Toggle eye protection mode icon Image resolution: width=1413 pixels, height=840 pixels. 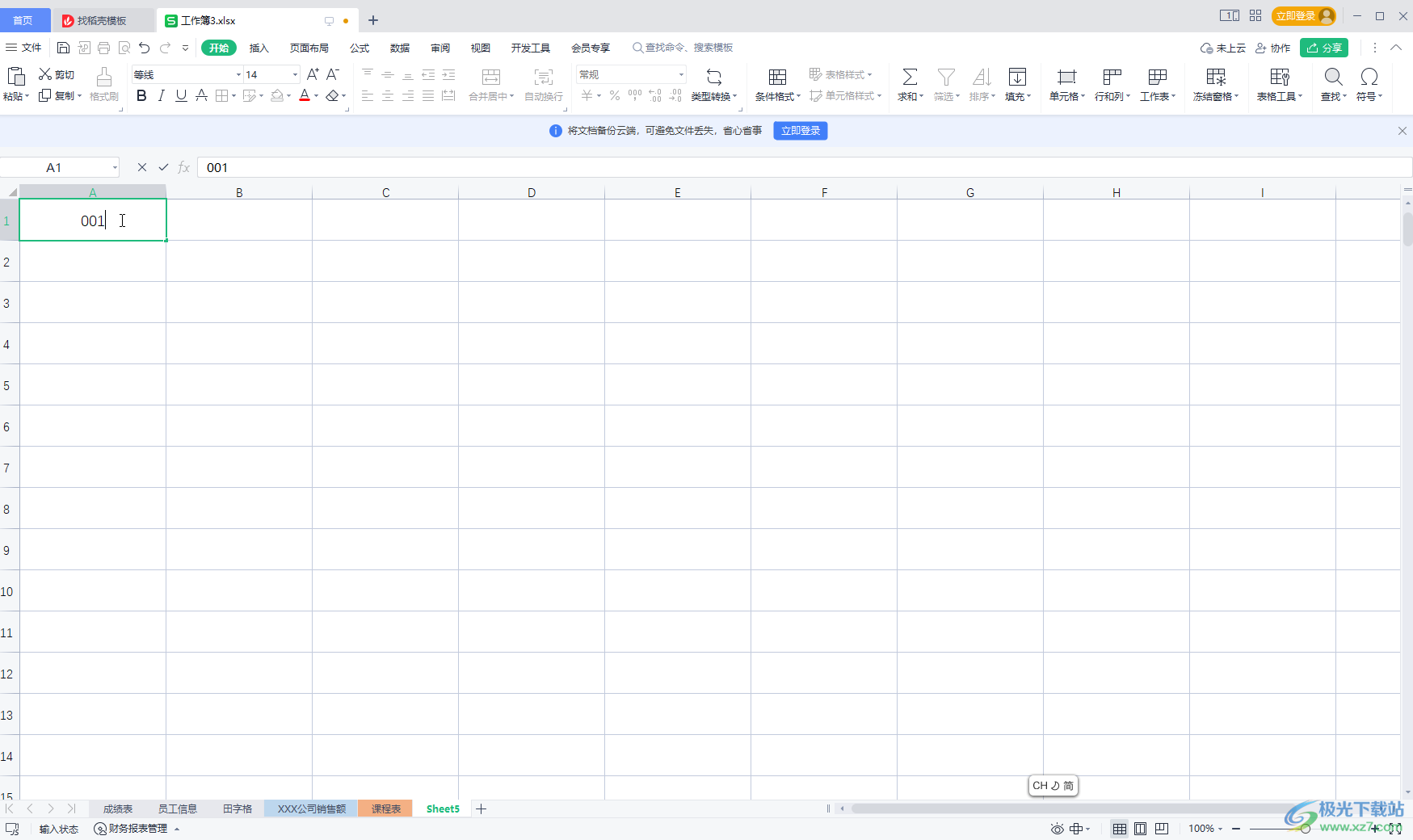(x=1057, y=829)
